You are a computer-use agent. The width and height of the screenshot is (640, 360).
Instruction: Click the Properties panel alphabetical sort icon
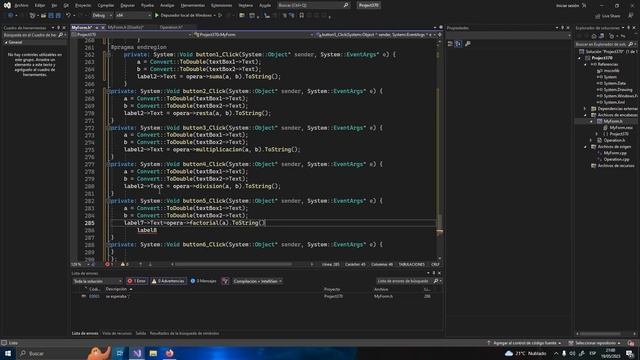(x=458, y=44)
